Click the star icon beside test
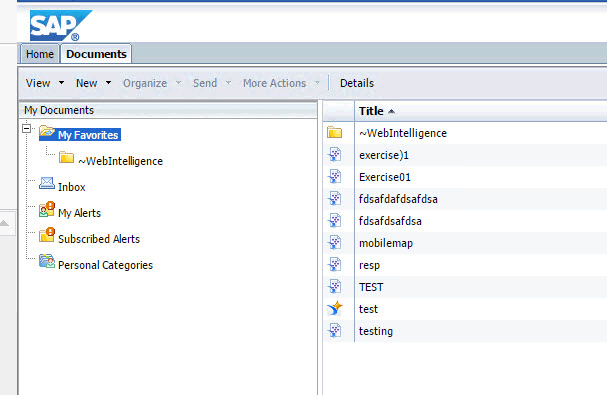 click(335, 309)
